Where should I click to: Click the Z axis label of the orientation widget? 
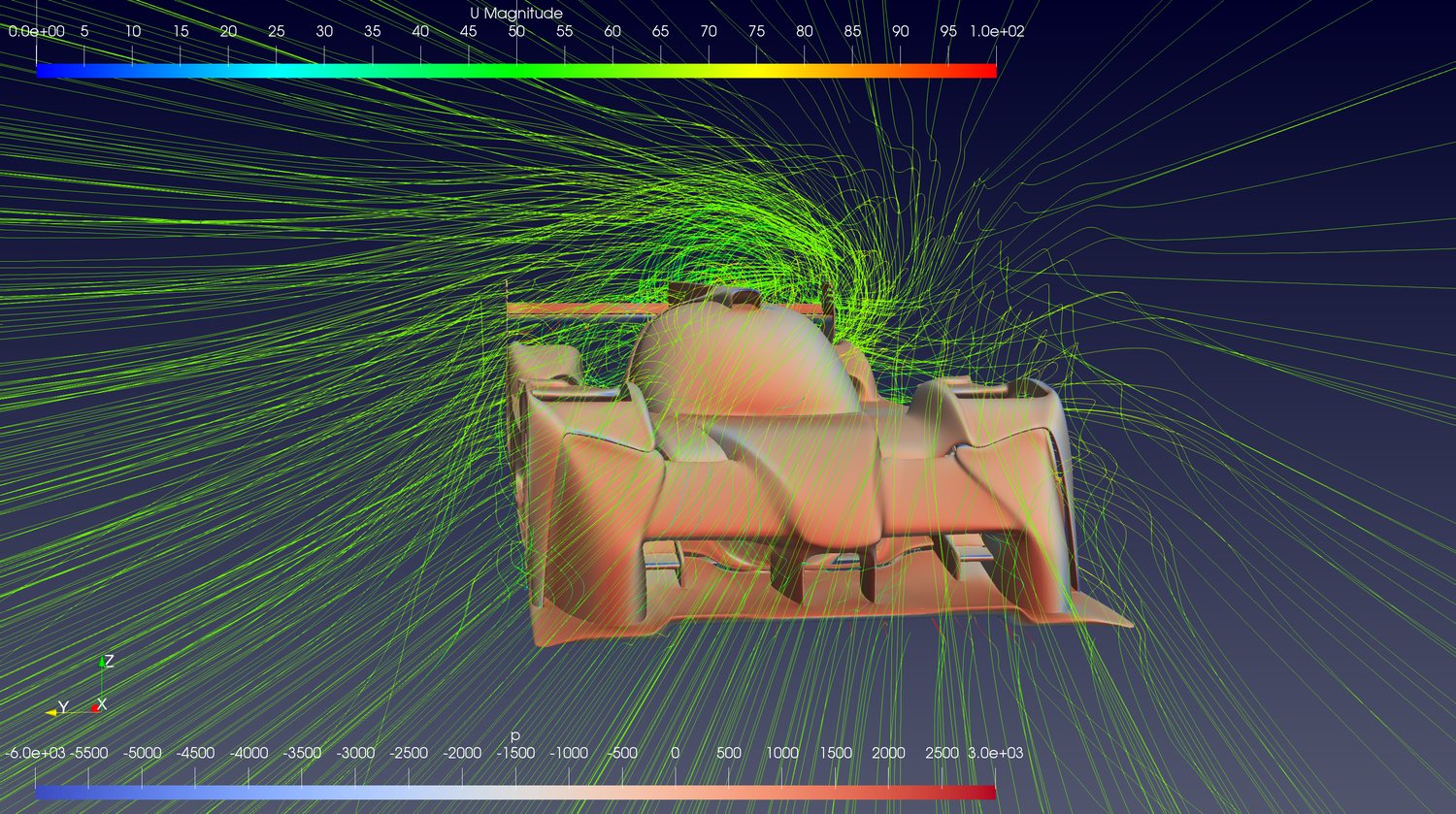110,661
